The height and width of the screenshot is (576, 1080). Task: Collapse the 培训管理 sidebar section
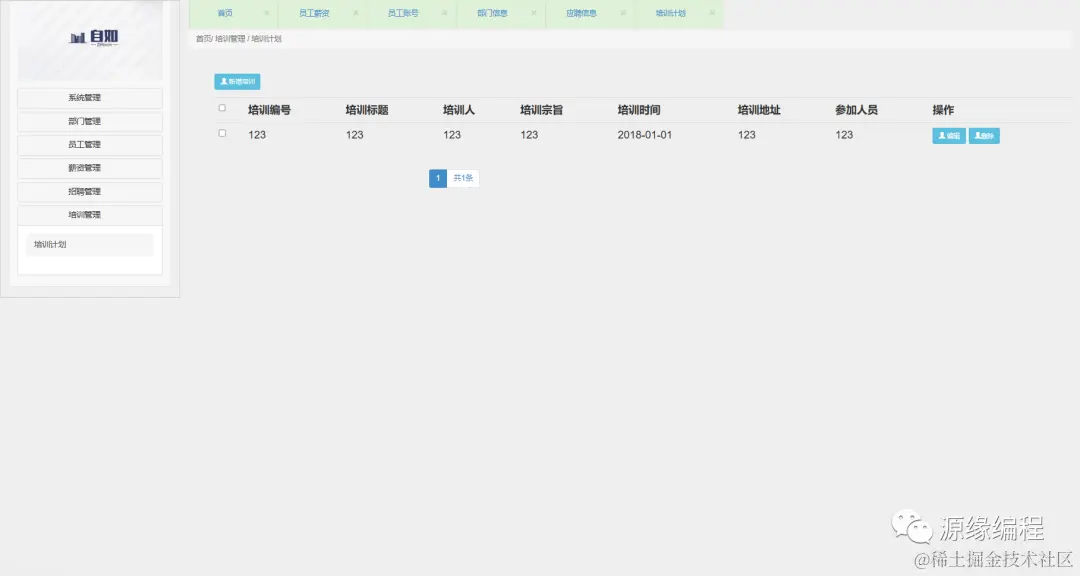click(90, 215)
